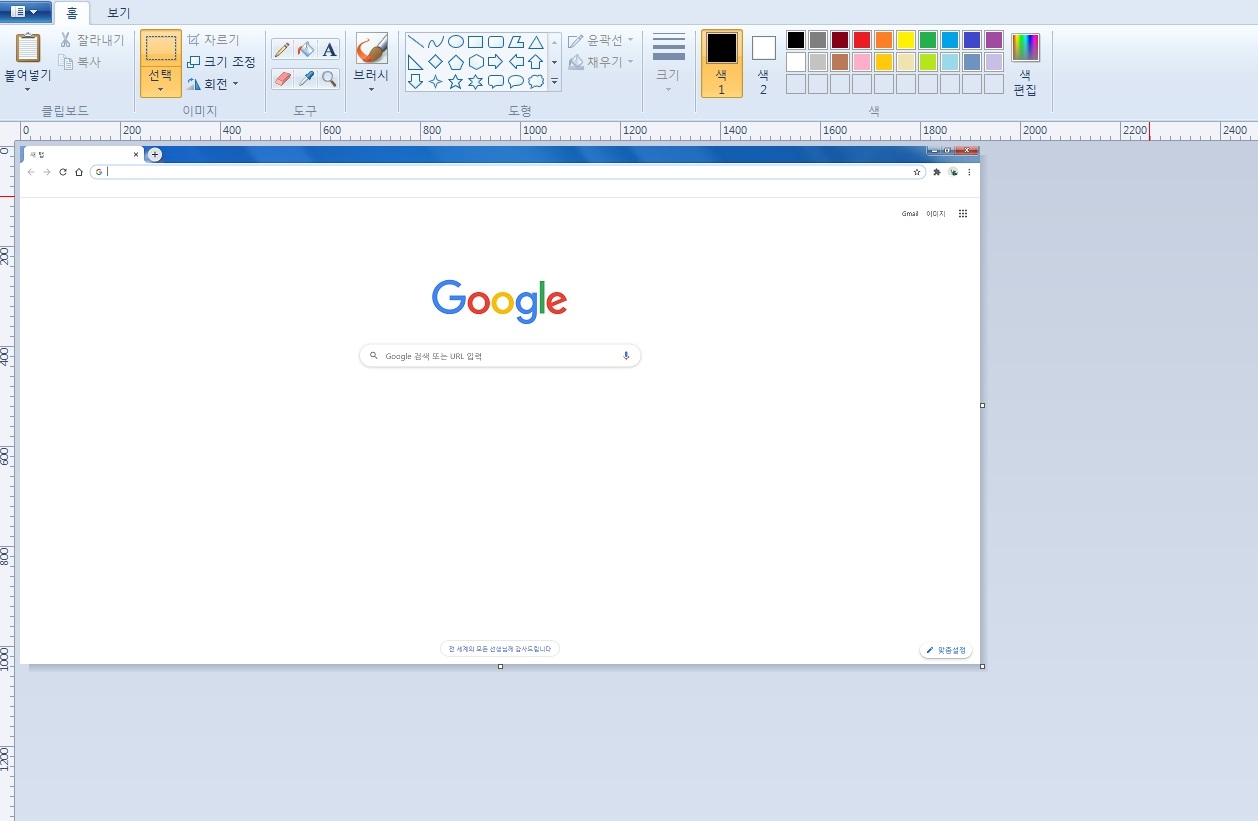Click the Copy (복사) button

[80, 62]
